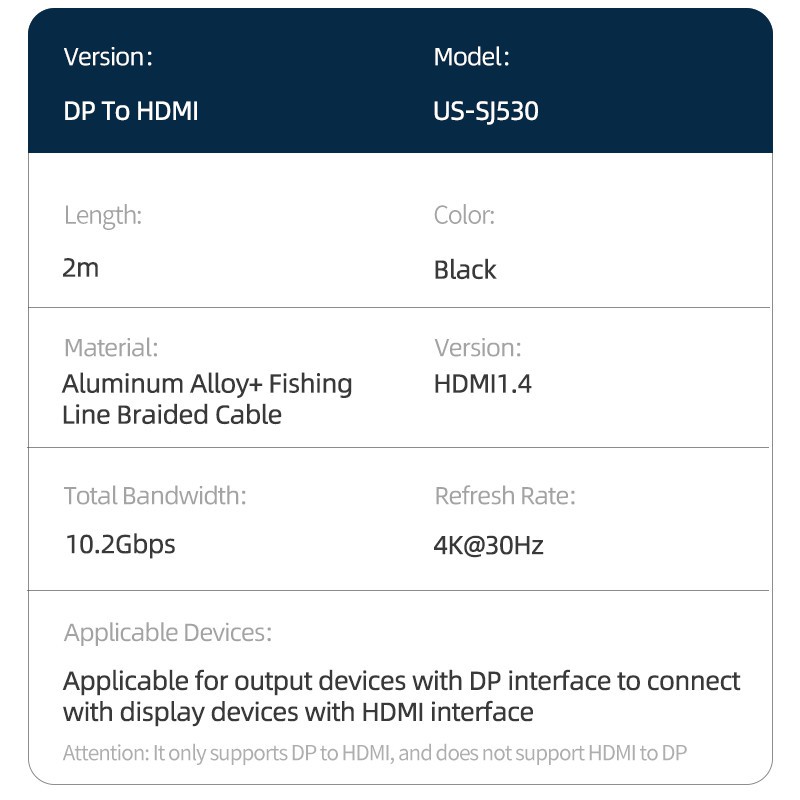Click the Version label above HDMI1.4
Screen dimensions: 800x800
tap(477, 348)
